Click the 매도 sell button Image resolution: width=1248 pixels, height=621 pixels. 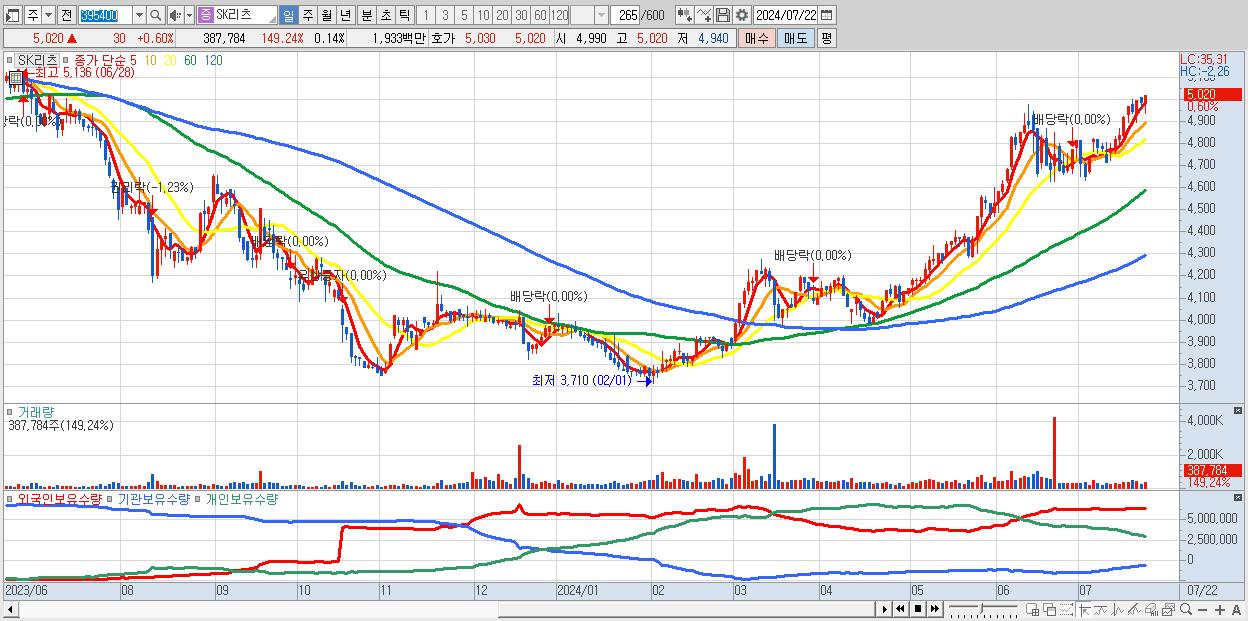795,38
